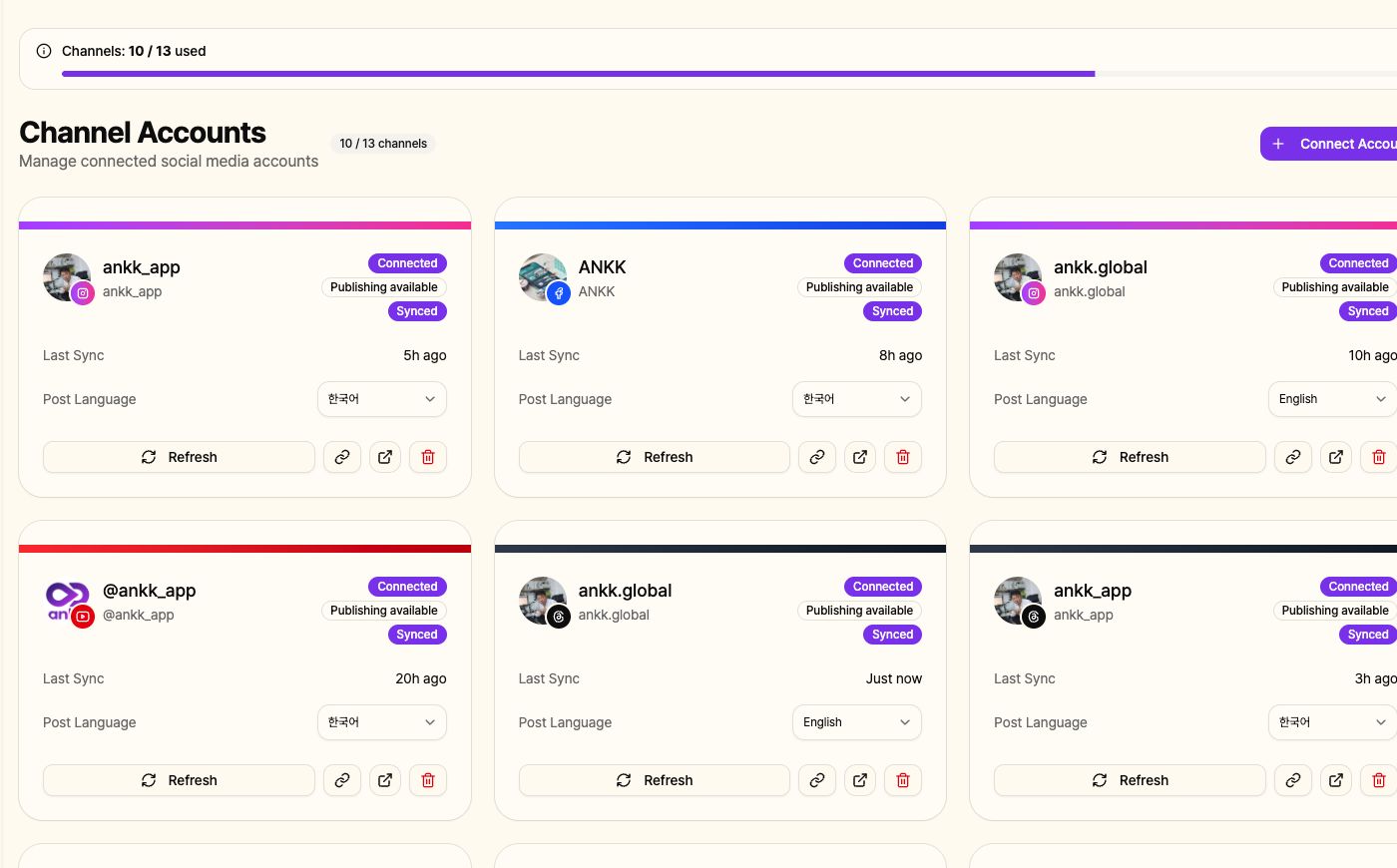
Task: Click the '8h ago' last sync value
Action: point(900,355)
